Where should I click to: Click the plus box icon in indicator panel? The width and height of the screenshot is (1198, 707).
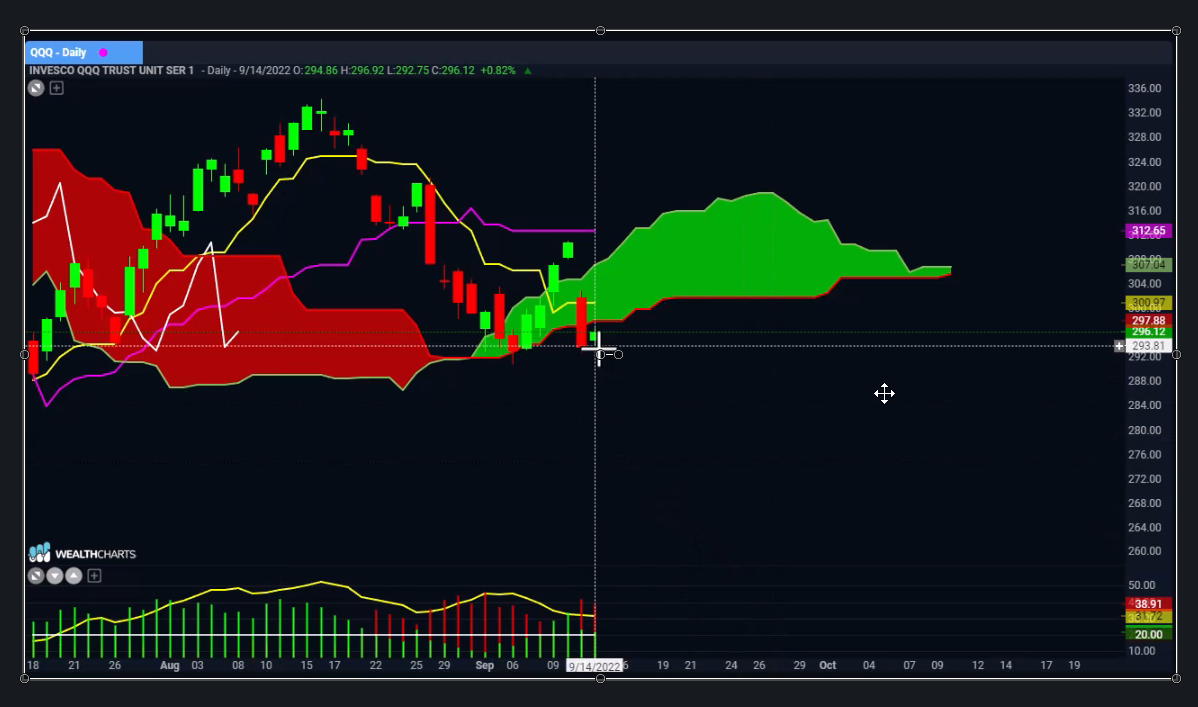point(94,576)
